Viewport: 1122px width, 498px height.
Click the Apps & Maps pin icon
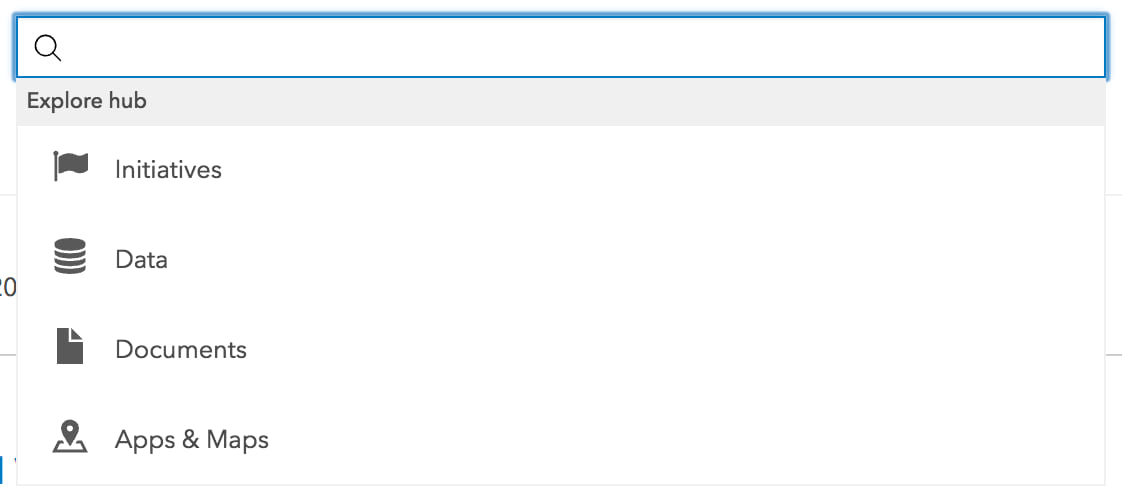(x=70, y=436)
